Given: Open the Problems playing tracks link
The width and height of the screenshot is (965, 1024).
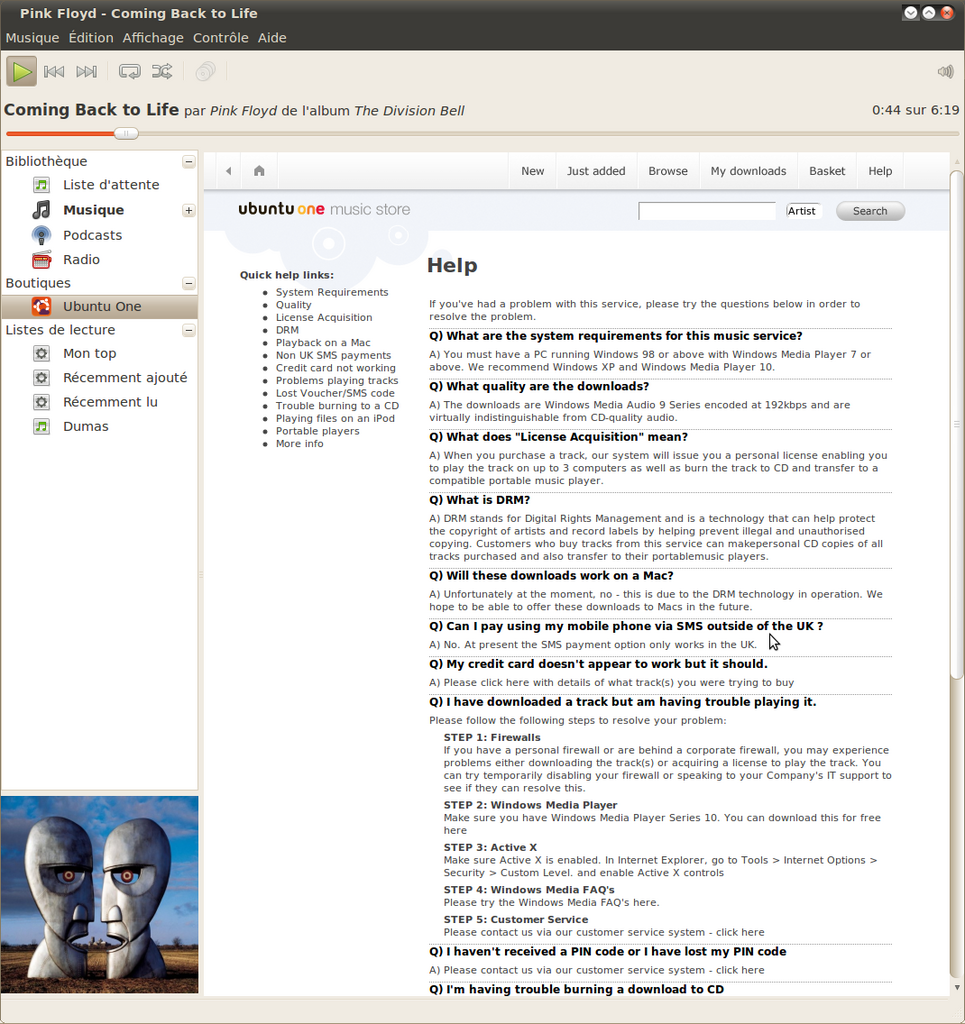Looking at the screenshot, I should tap(337, 381).
